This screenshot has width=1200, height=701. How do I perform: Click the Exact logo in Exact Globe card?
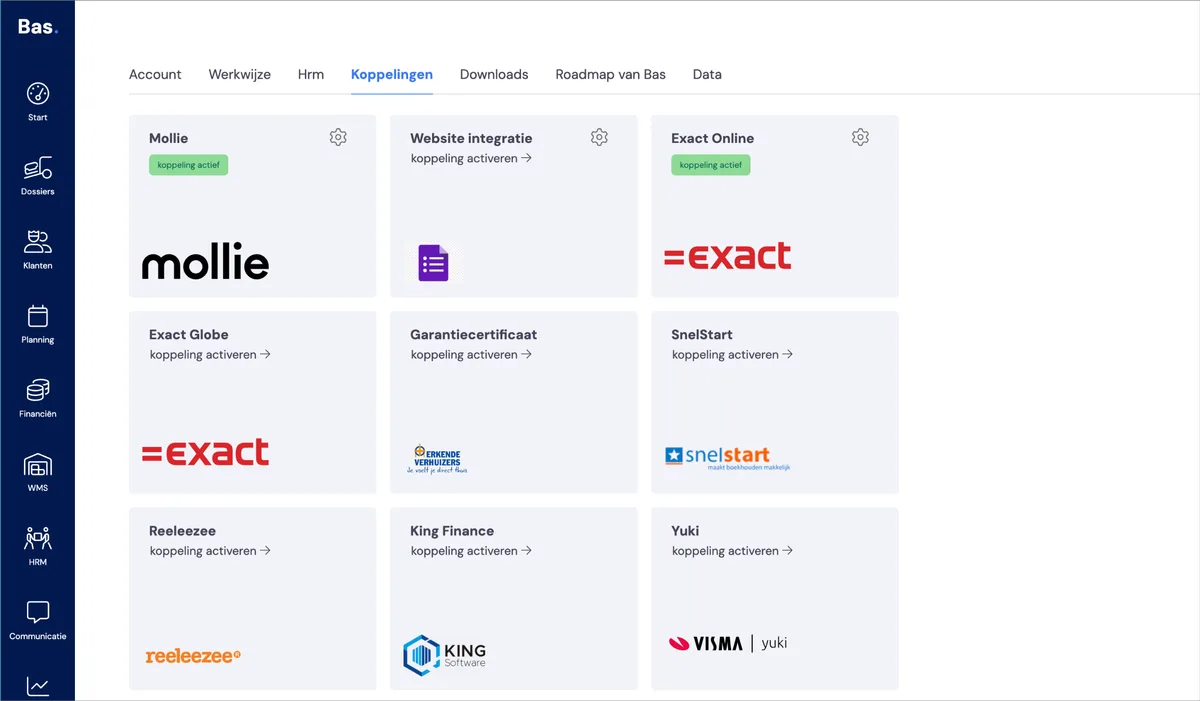point(205,452)
